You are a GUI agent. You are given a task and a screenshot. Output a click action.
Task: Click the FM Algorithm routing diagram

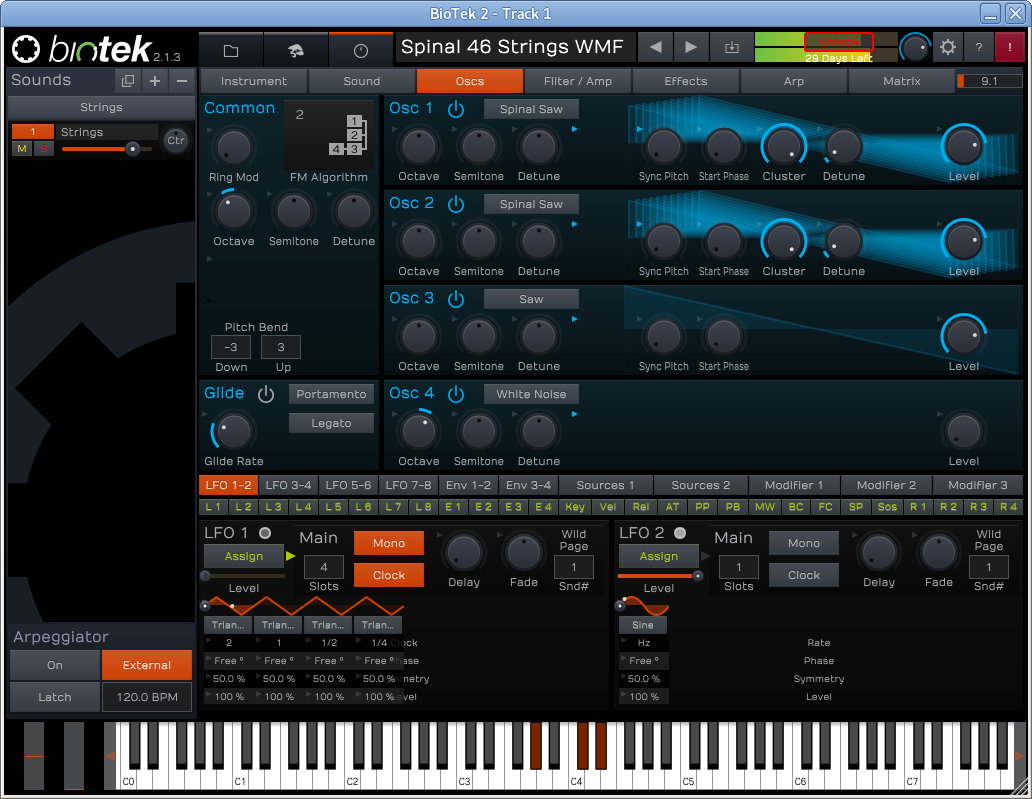pyautogui.click(x=329, y=135)
